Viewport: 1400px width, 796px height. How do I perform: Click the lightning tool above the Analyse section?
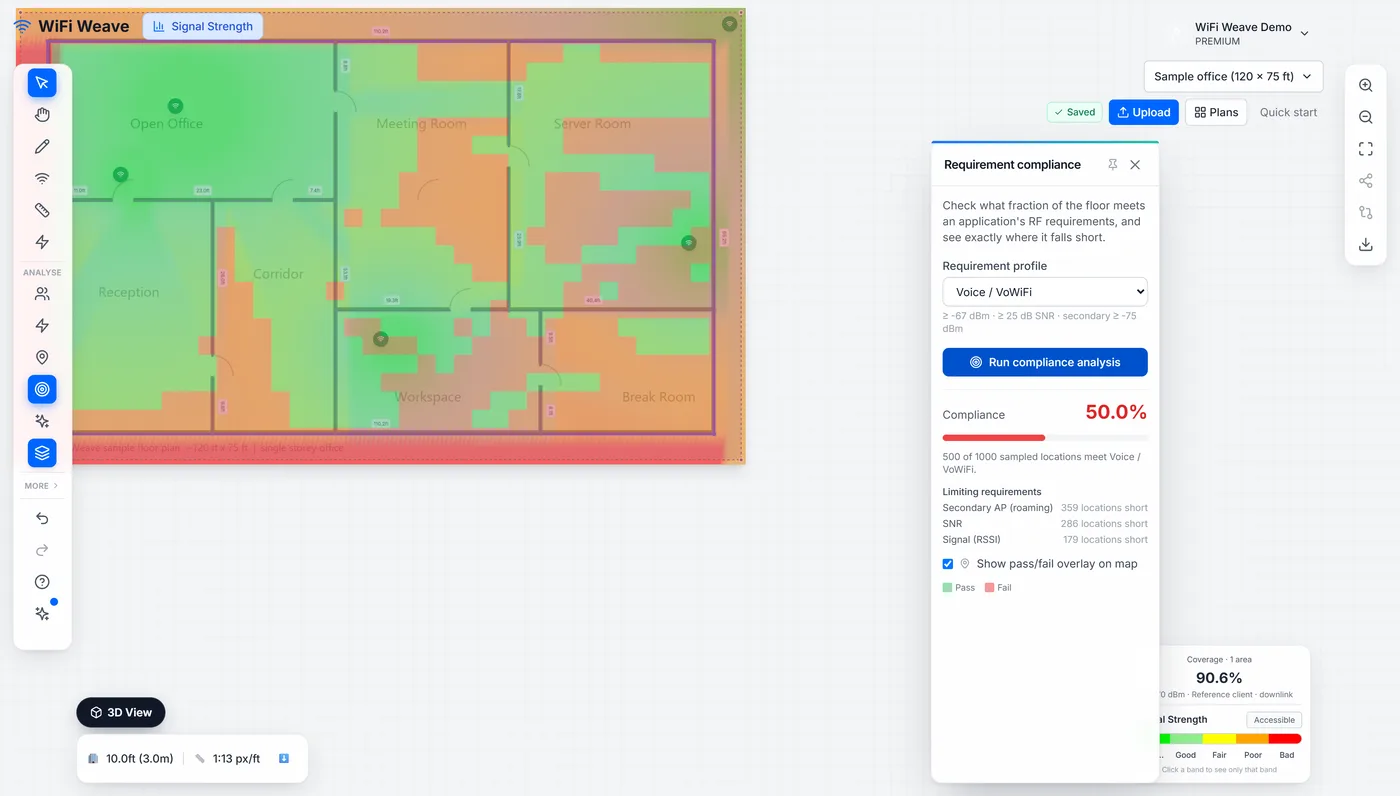[42, 242]
